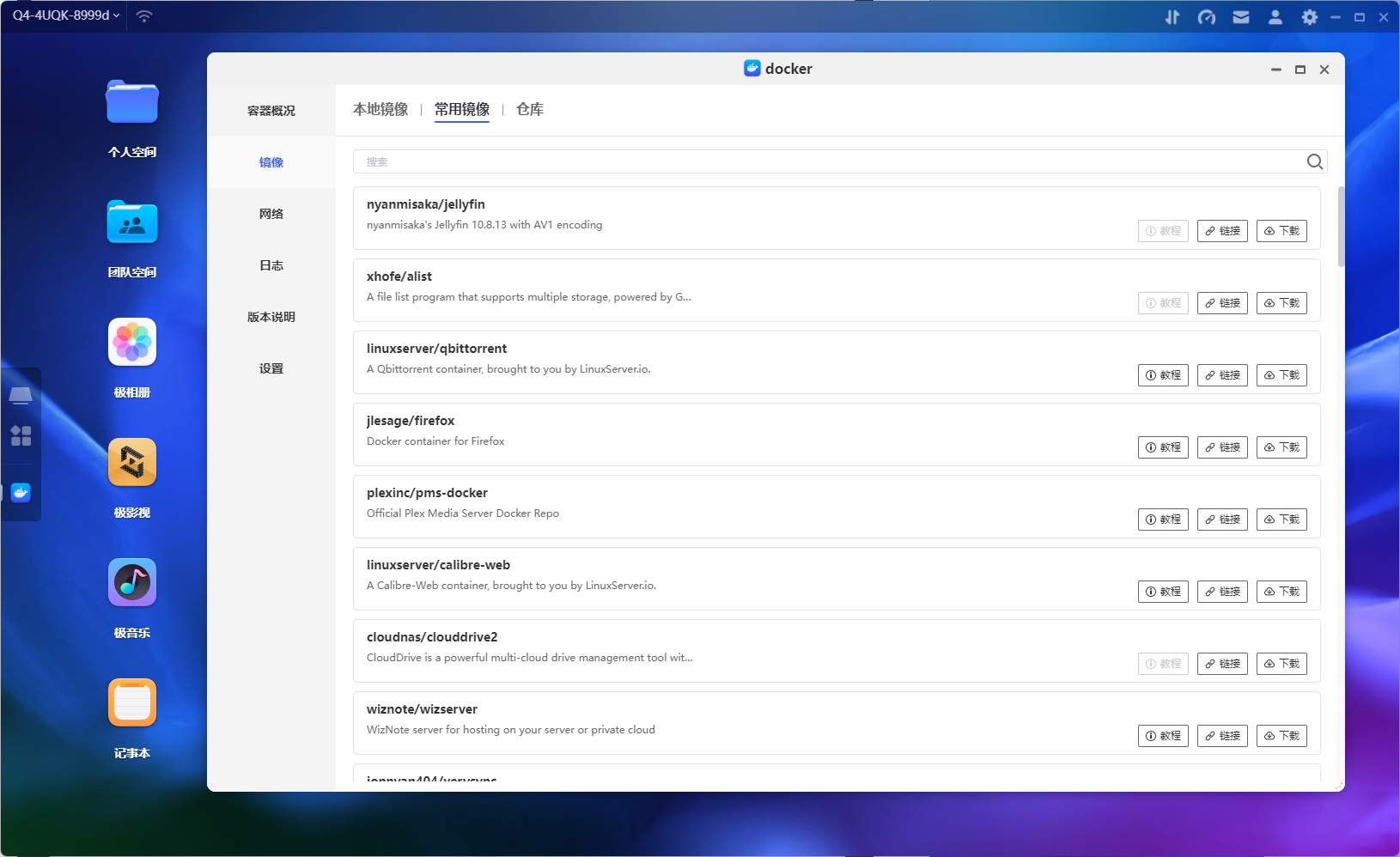This screenshot has height=857, width=1400.
Task: Click the image list vertical scrollbar
Action: 1341,227
